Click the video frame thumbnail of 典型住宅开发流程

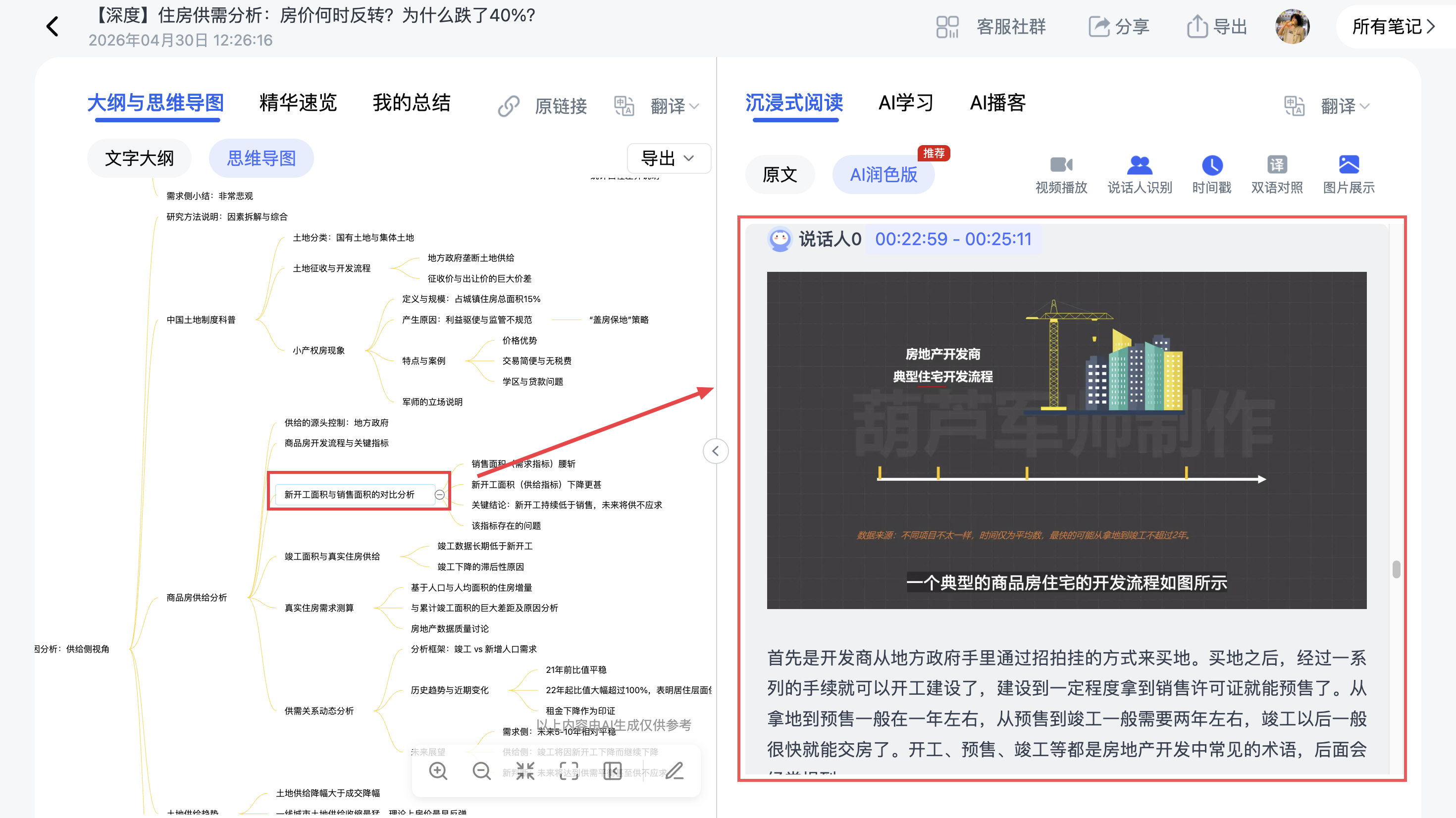click(x=1067, y=440)
